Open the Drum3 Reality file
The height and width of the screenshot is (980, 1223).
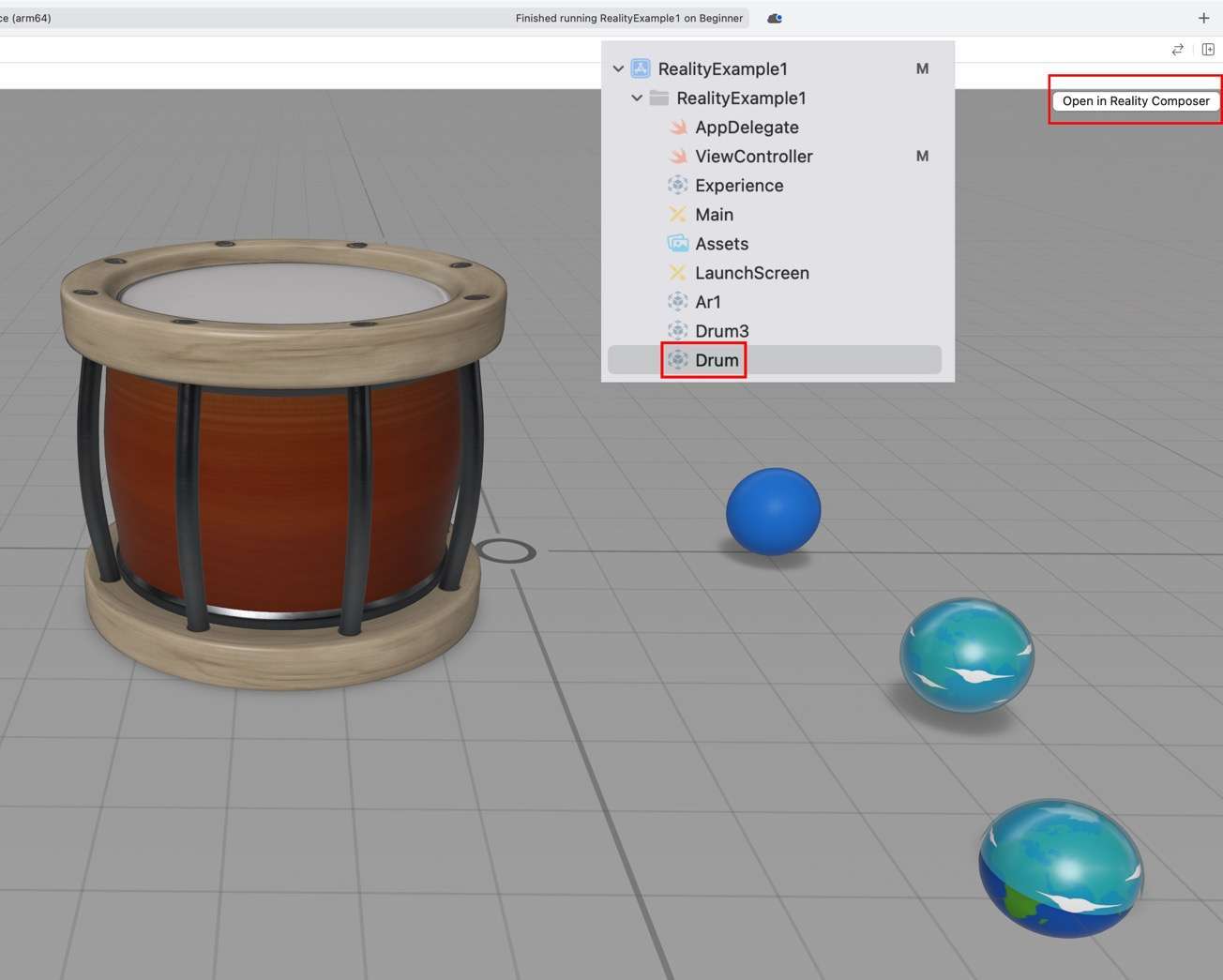721,331
